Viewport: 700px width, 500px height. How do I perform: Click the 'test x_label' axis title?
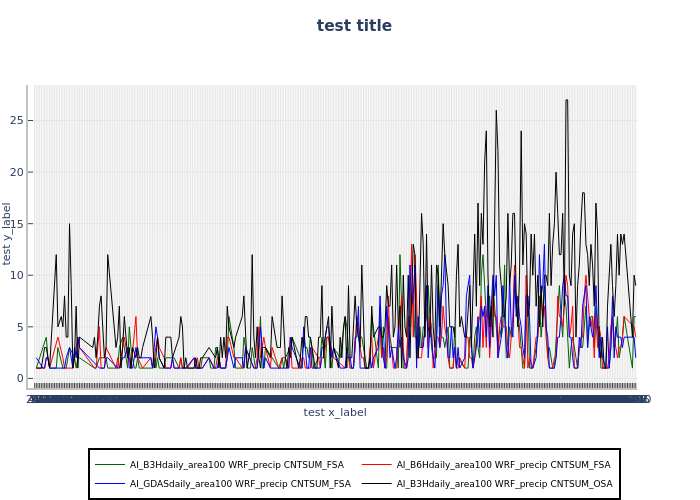point(335,412)
